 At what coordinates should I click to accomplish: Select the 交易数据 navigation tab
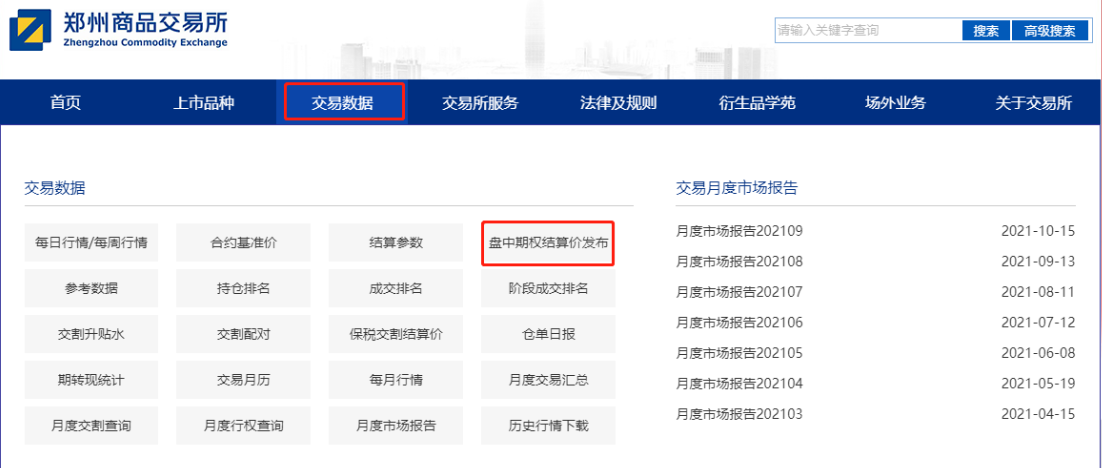(344, 103)
